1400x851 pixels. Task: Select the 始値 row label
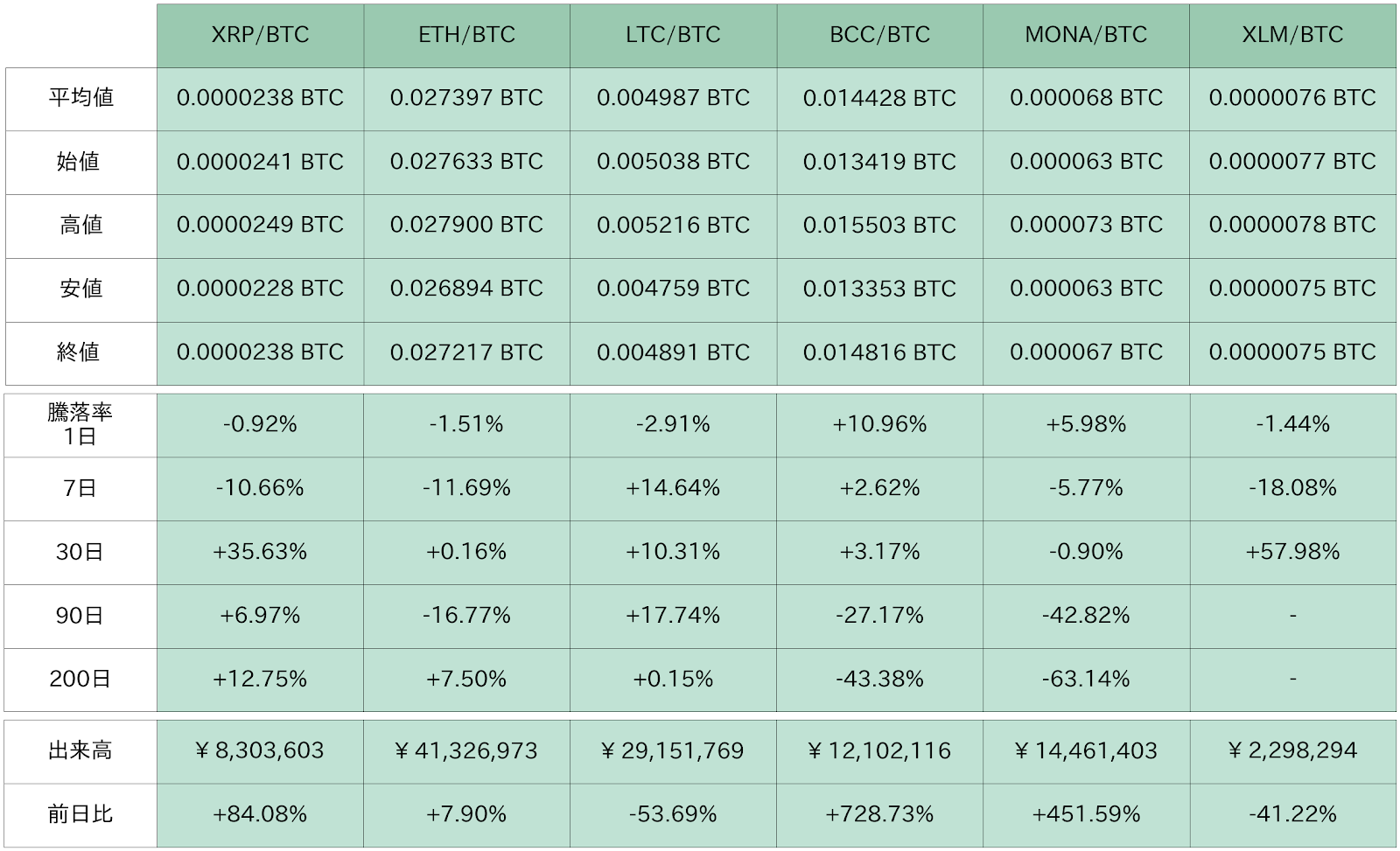tap(80, 162)
